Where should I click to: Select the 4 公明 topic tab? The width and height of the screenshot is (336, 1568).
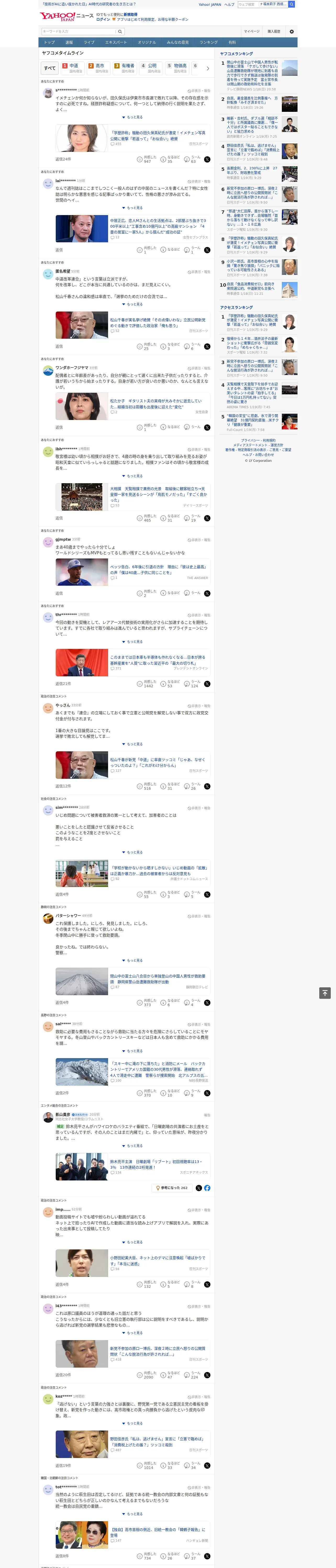point(151,68)
